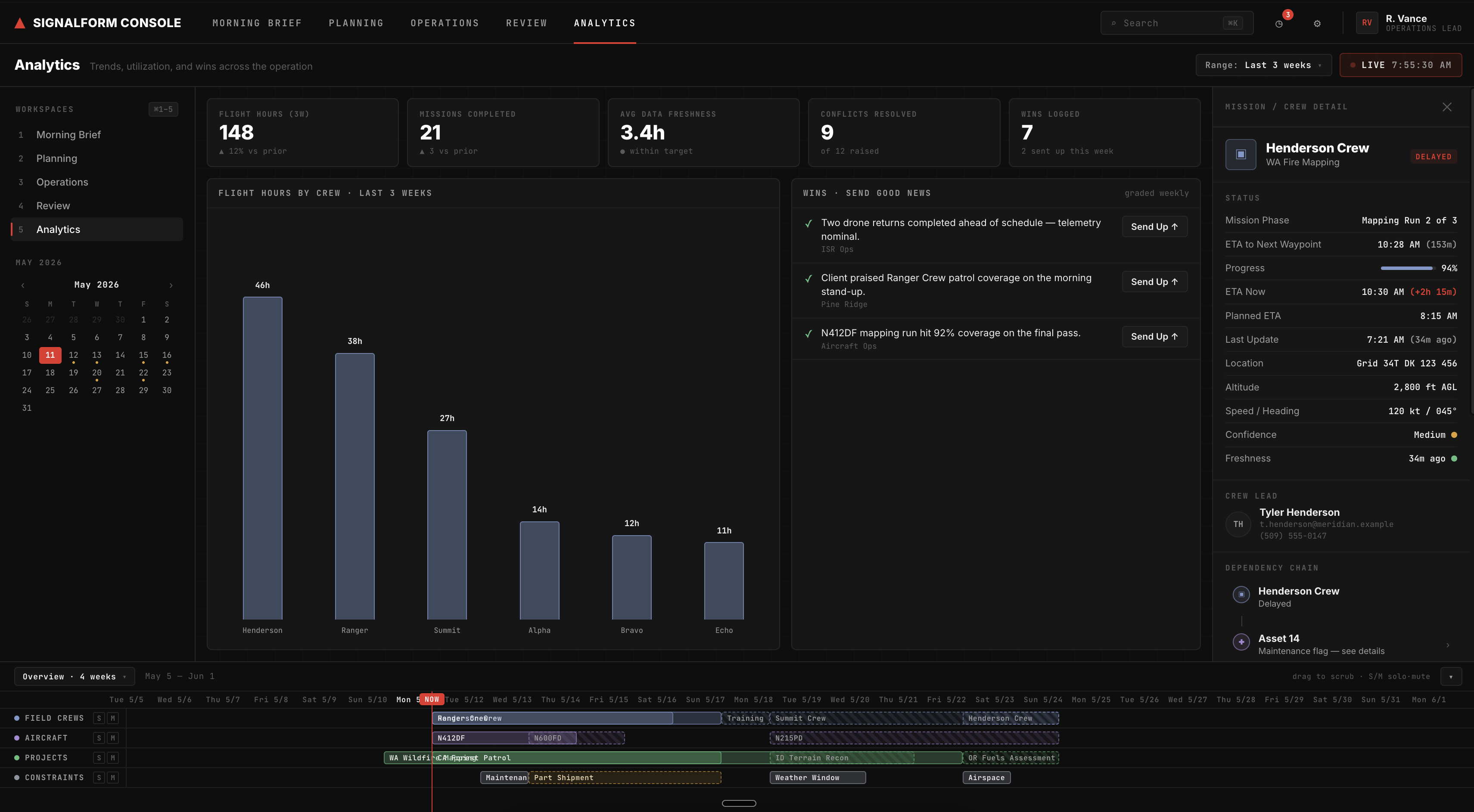Click the amber Confidence Medium indicator dot
The image size is (1474, 812).
tap(1454, 435)
